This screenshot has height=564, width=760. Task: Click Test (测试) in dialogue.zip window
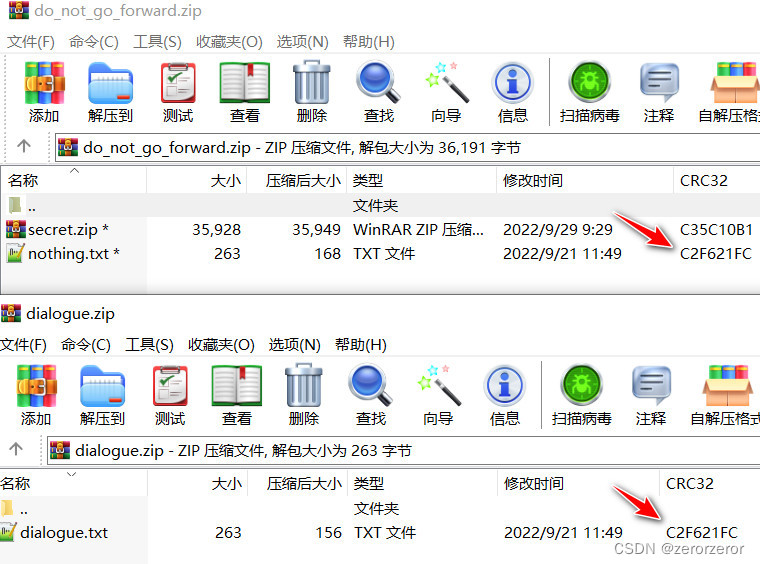pyautogui.click(x=170, y=395)
